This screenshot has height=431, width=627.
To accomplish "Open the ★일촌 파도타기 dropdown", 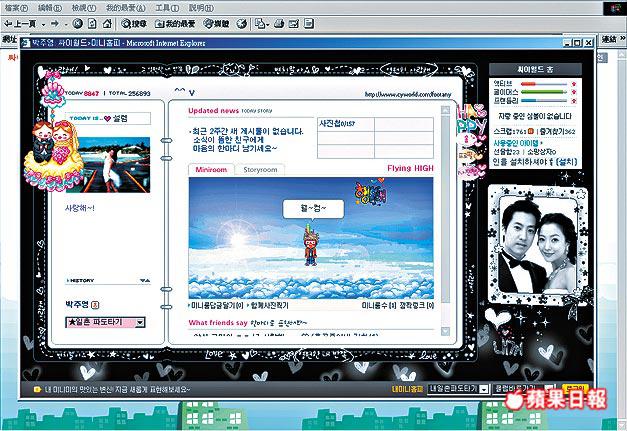I will (105, 322).
